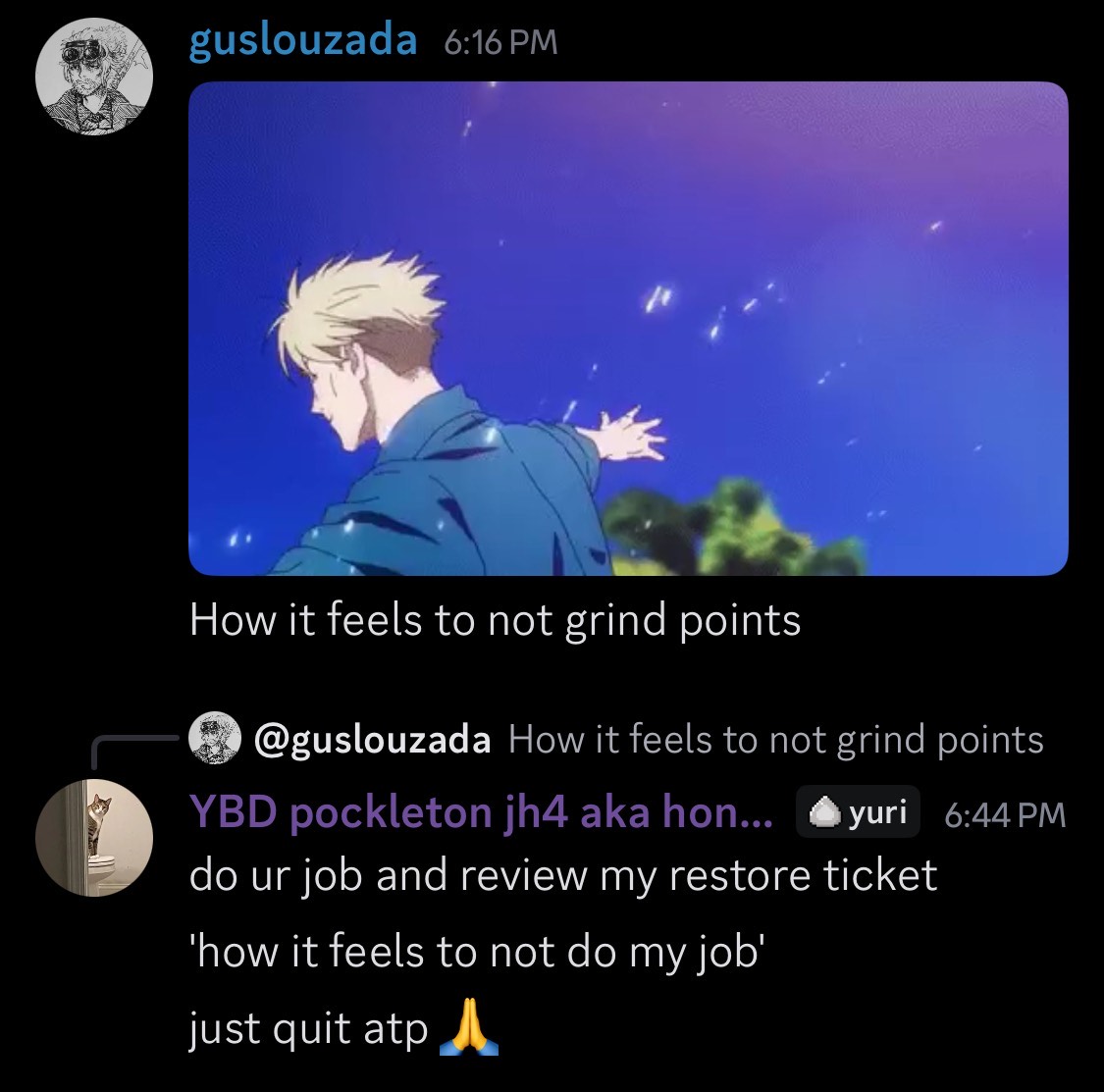Click the folded hands emoji
Viewport: 1104px width, 1092px height.
(x=469, y=1028)
